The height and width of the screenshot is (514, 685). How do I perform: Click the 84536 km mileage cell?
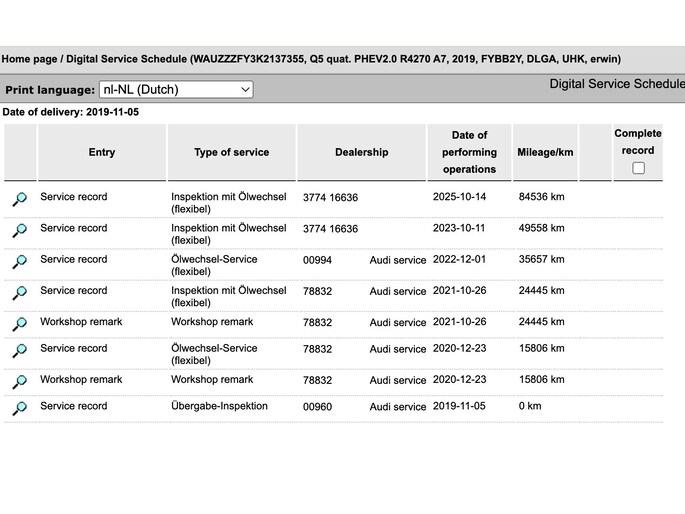point(541,197)
